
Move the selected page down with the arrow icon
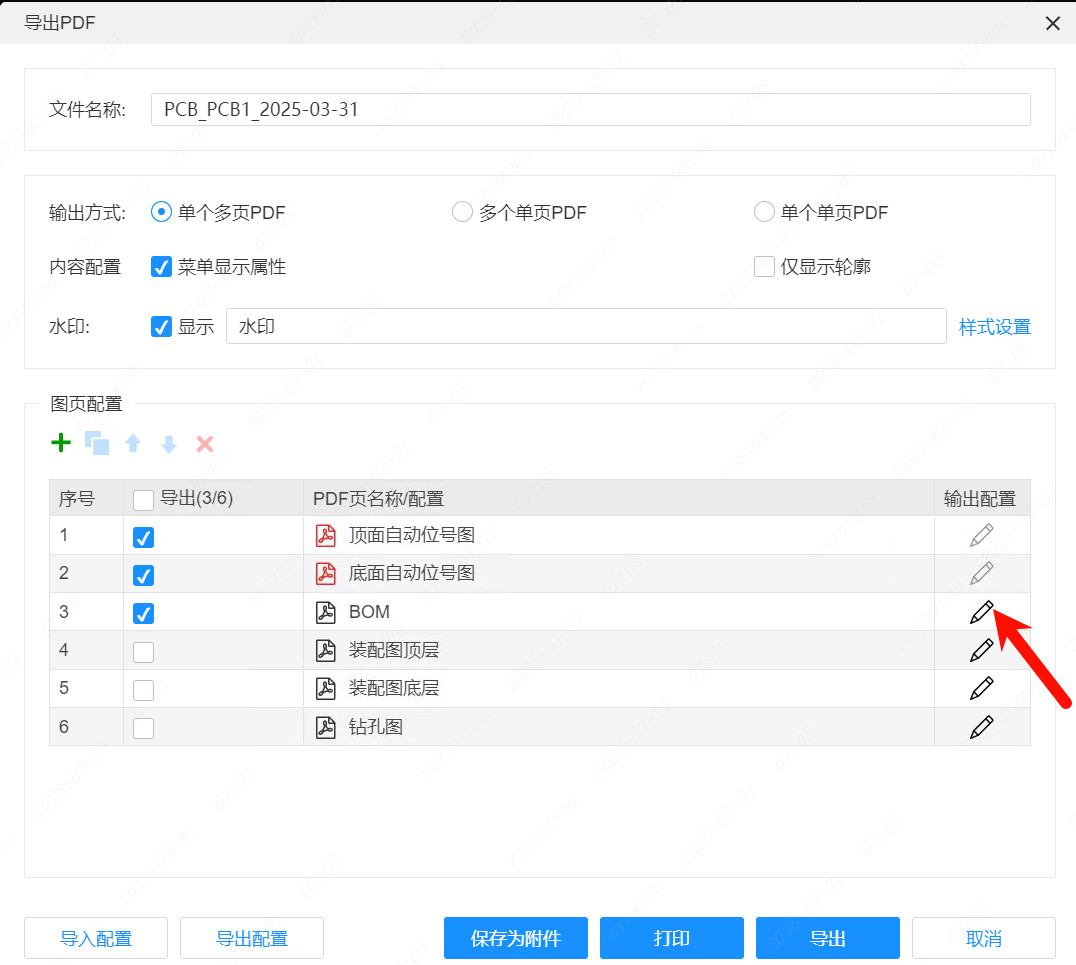point(168,443)
